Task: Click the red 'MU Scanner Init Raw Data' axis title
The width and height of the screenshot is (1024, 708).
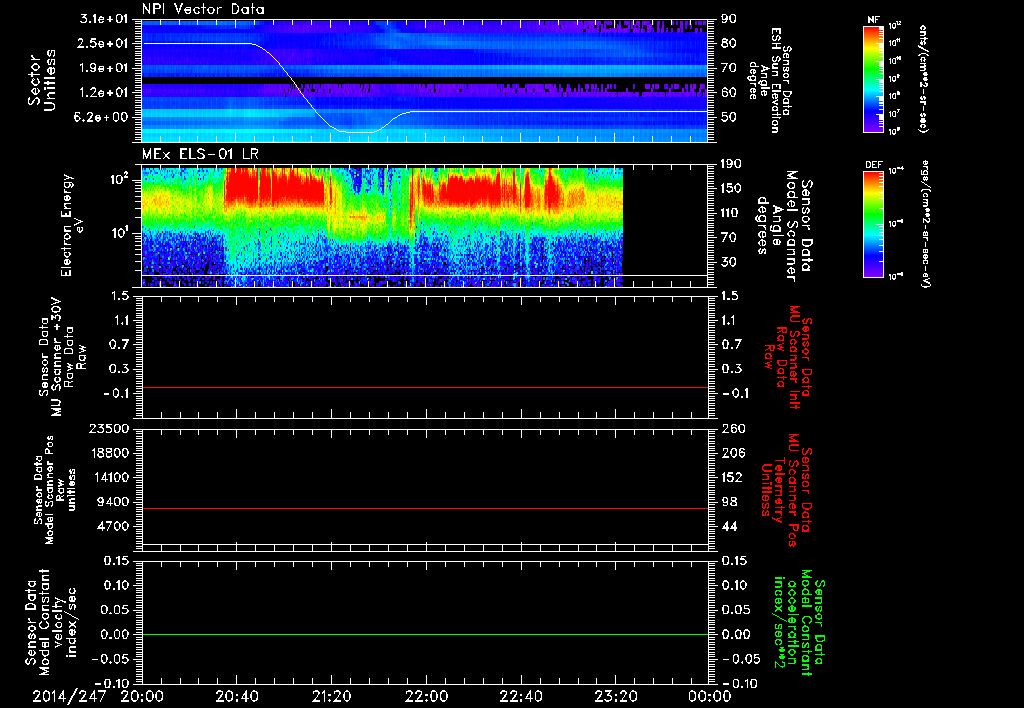Action: [x=788, y=357]
